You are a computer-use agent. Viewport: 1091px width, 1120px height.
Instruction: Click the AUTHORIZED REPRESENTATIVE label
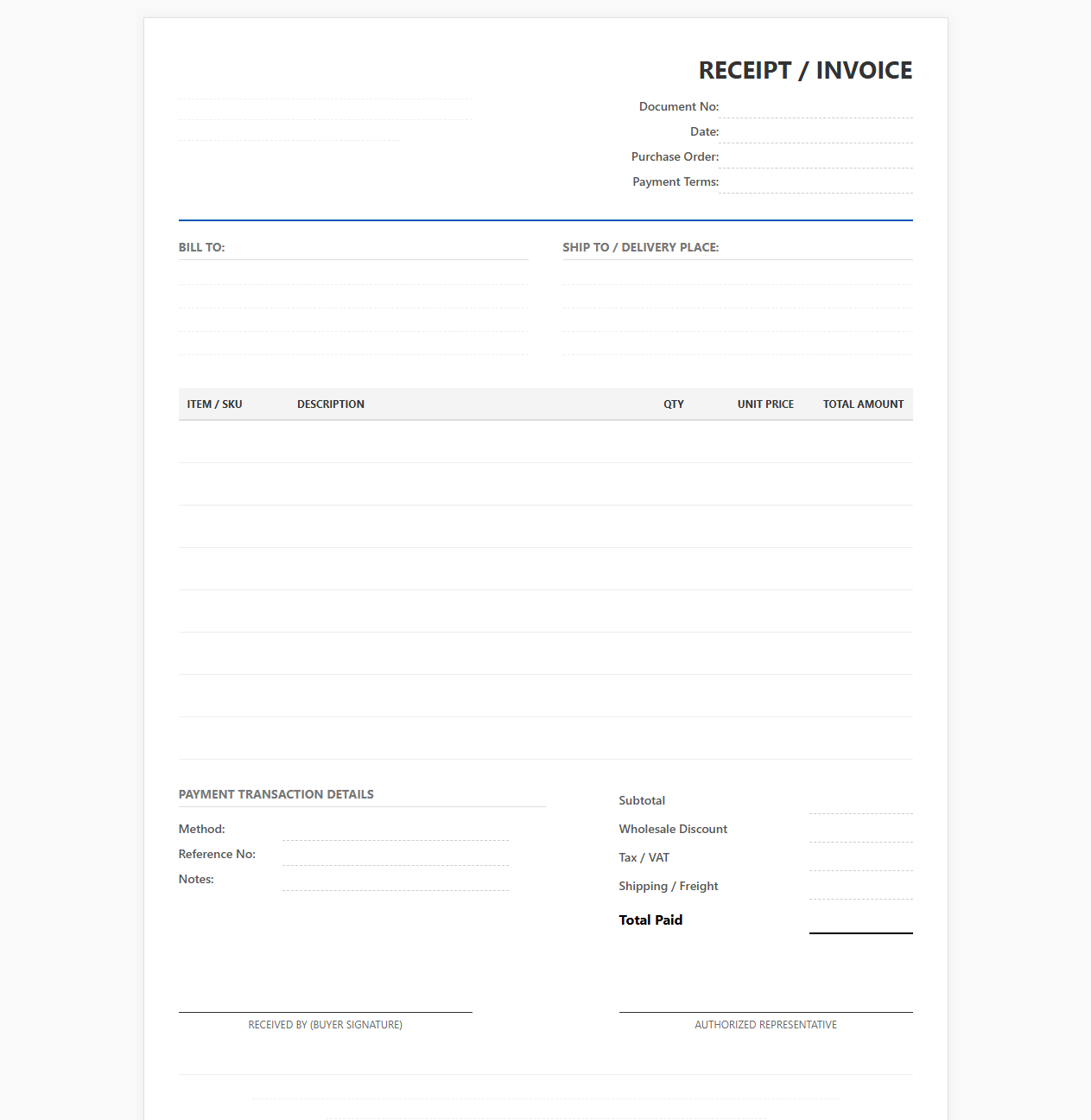[x=765, y=1025]
